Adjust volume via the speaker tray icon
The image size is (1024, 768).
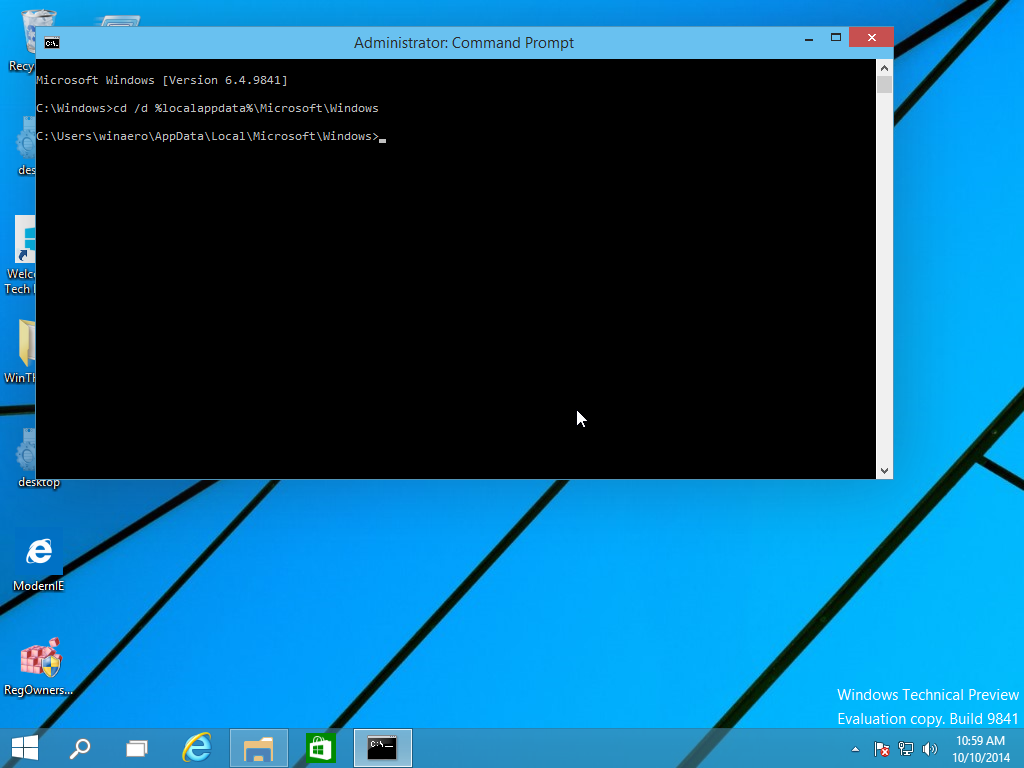[928, 748]
